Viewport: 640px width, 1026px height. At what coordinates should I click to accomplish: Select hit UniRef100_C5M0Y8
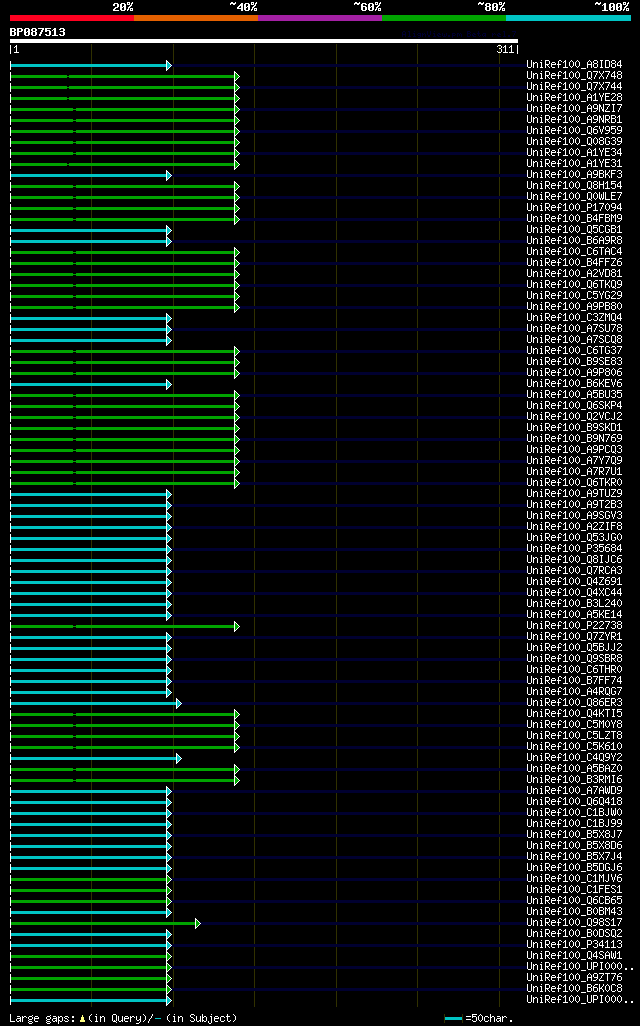point(574,724)
